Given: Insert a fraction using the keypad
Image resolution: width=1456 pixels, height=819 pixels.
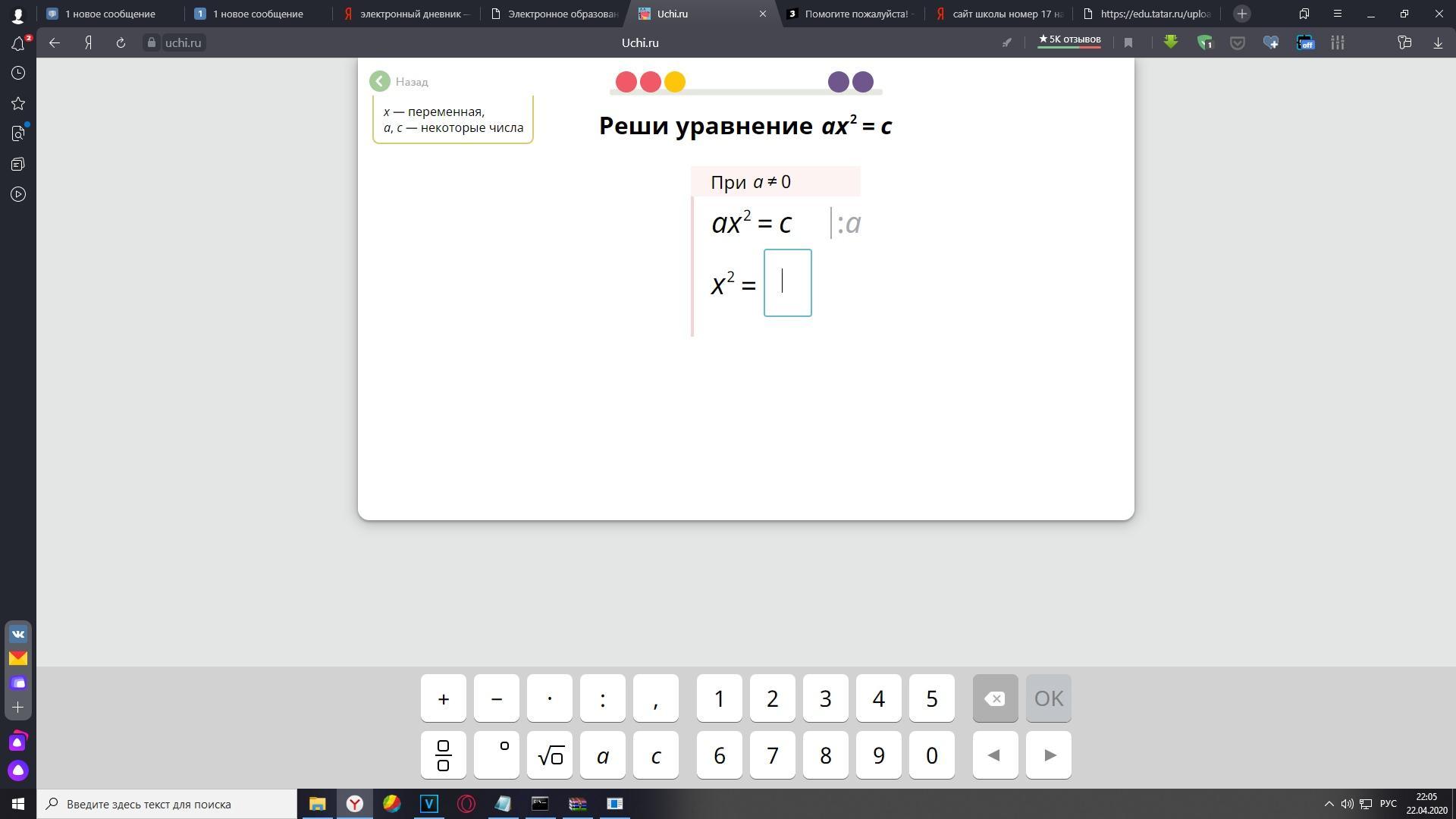Looking at the screenshot, I should [444, 755].
